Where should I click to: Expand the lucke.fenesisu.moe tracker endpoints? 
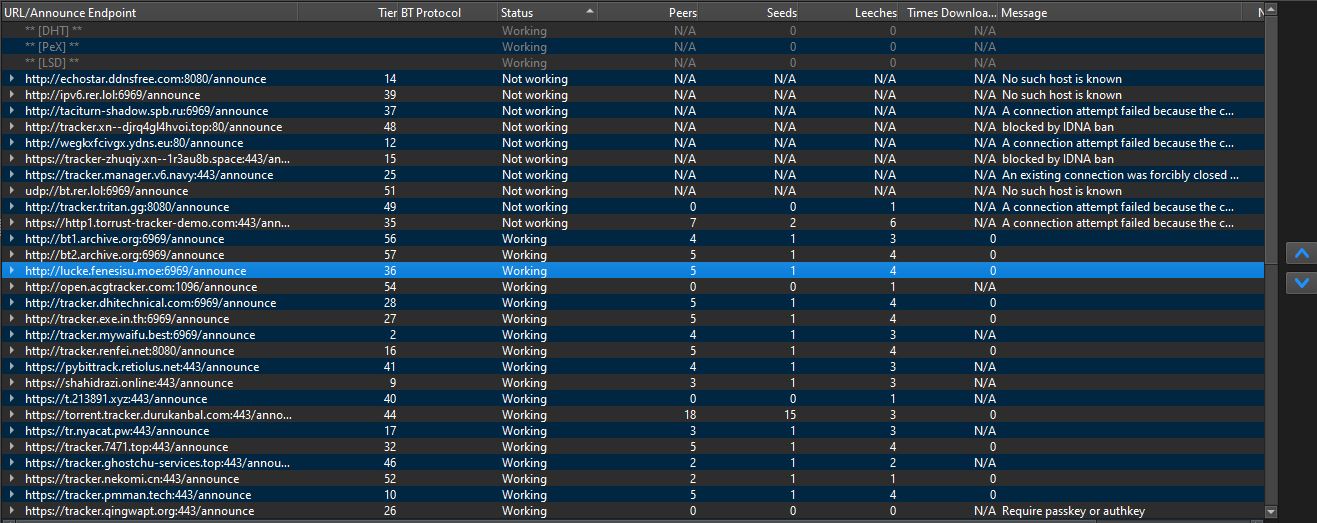[12, 271]
